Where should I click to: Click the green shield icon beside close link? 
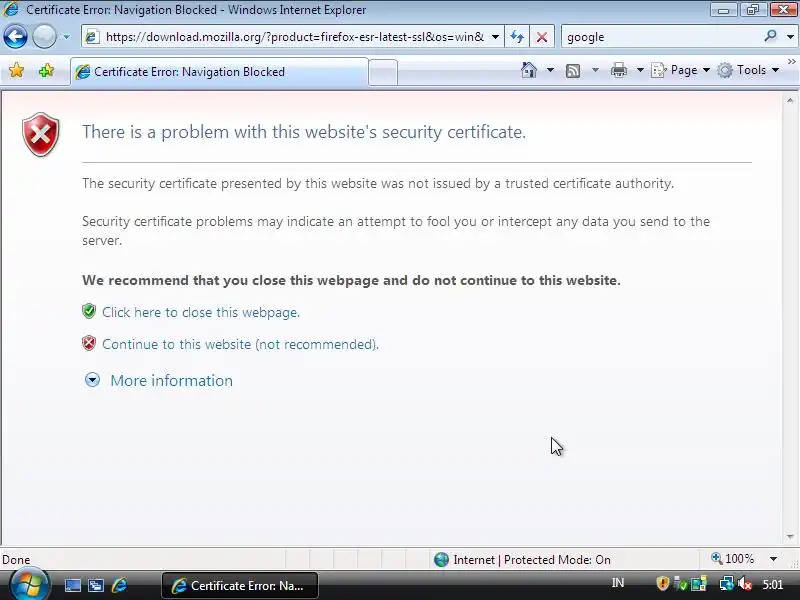pos(89,311)
